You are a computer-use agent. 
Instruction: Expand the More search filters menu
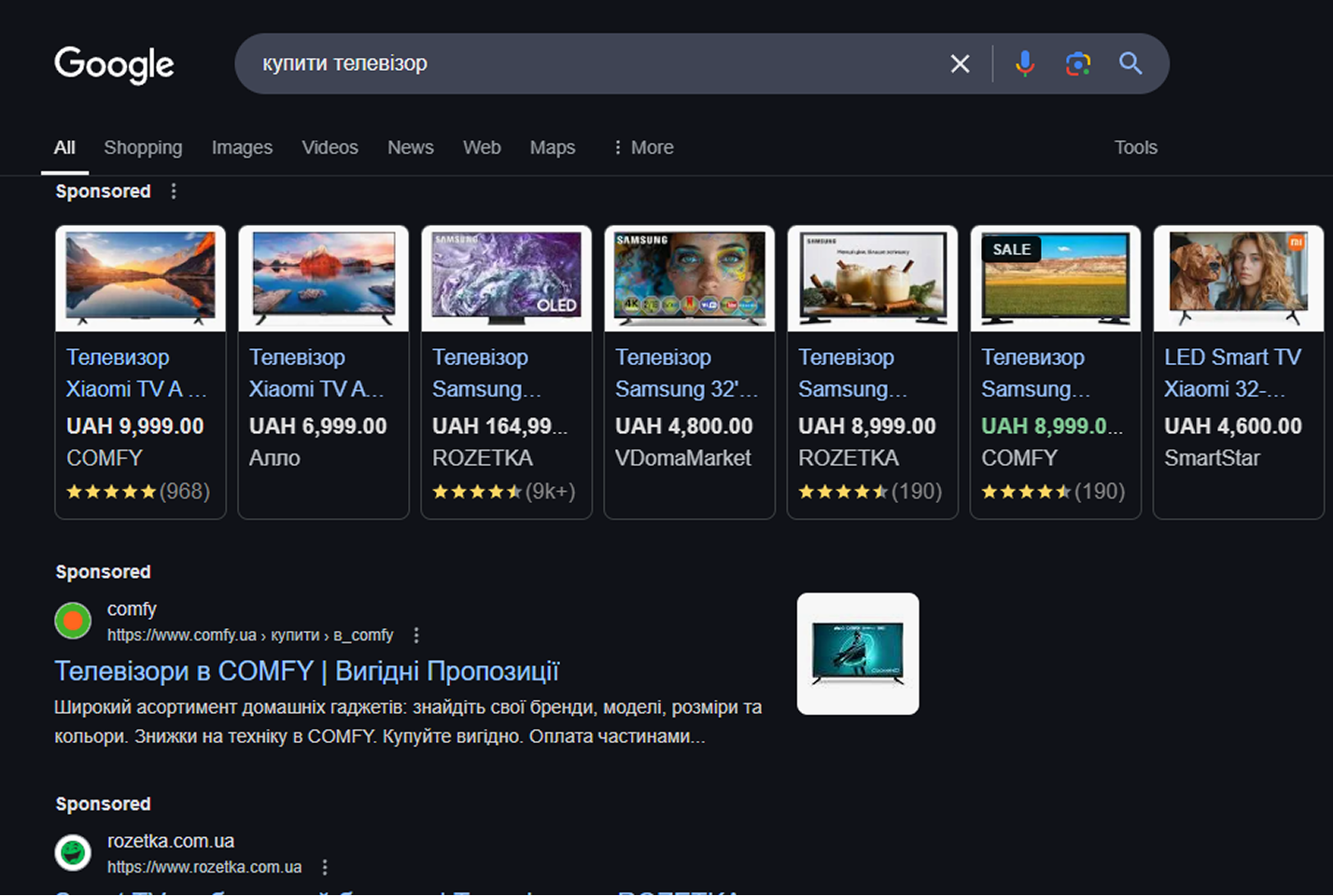(x=643, y=147)
